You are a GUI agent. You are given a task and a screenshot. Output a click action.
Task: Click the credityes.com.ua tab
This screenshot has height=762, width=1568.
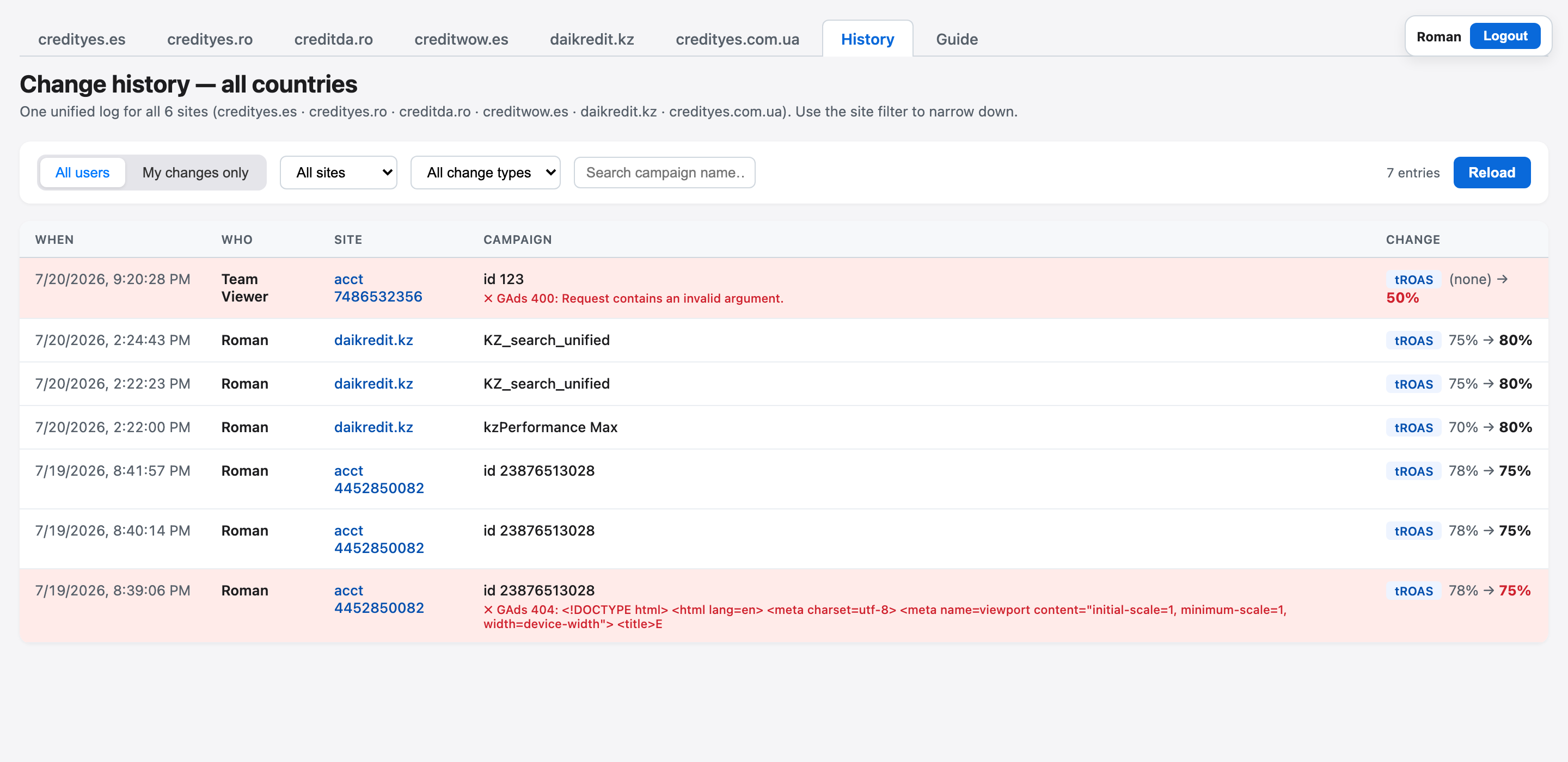click(737, 39)
